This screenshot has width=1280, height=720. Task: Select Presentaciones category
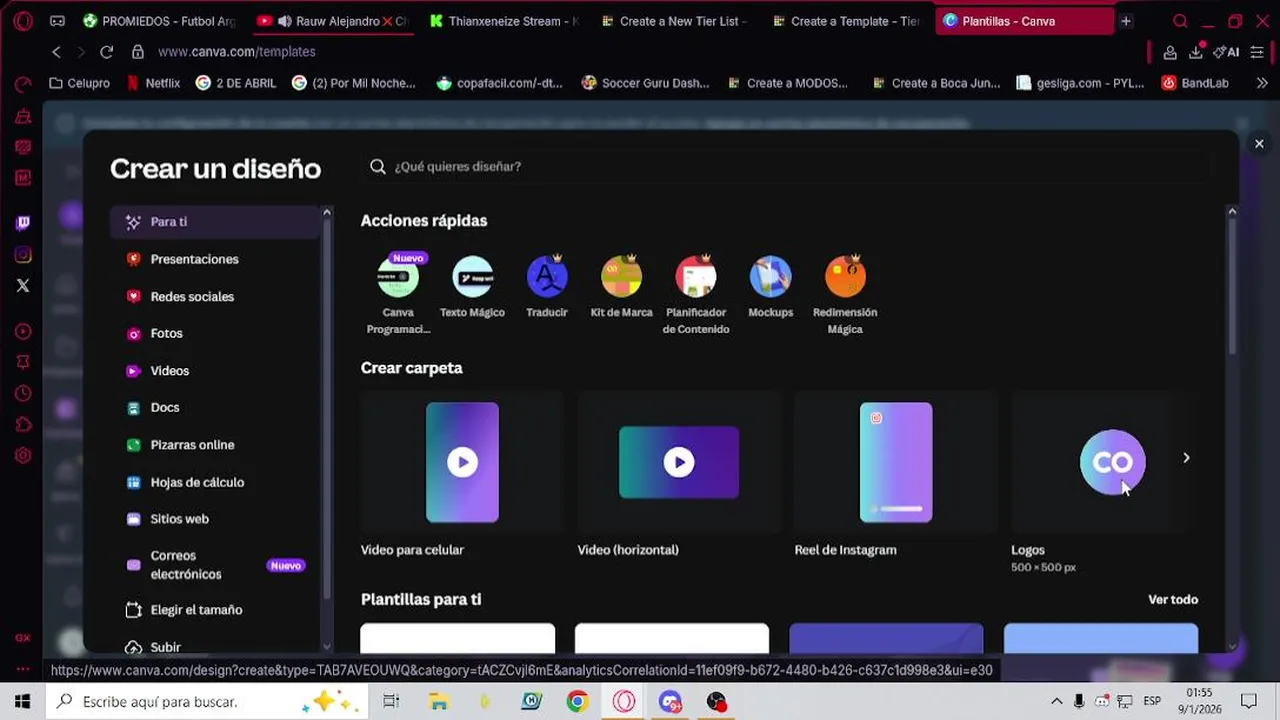point(214,259)
